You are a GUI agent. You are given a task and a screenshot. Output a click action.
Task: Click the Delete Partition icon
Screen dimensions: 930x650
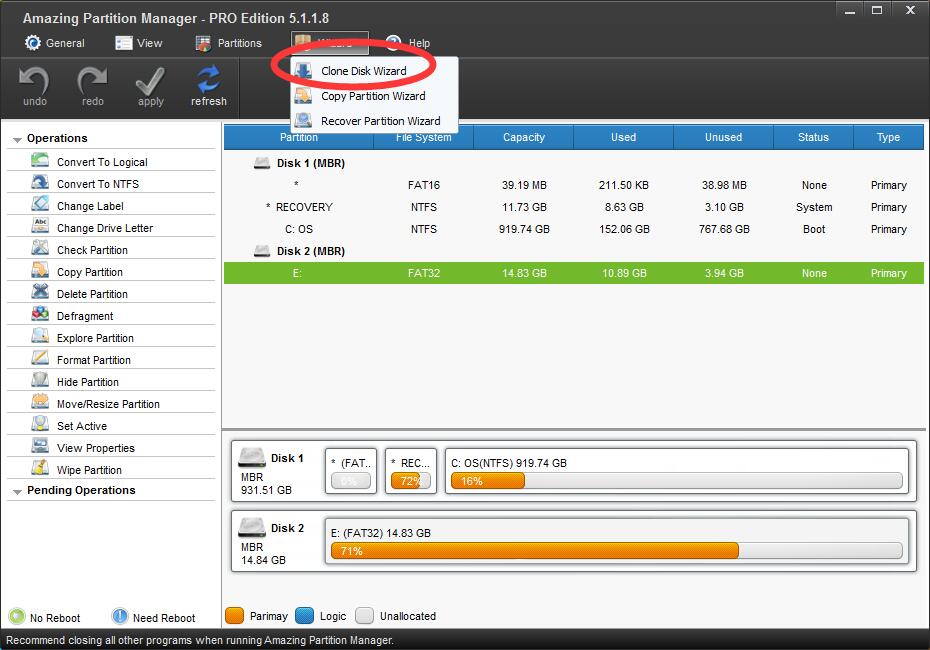coord(40,292)
